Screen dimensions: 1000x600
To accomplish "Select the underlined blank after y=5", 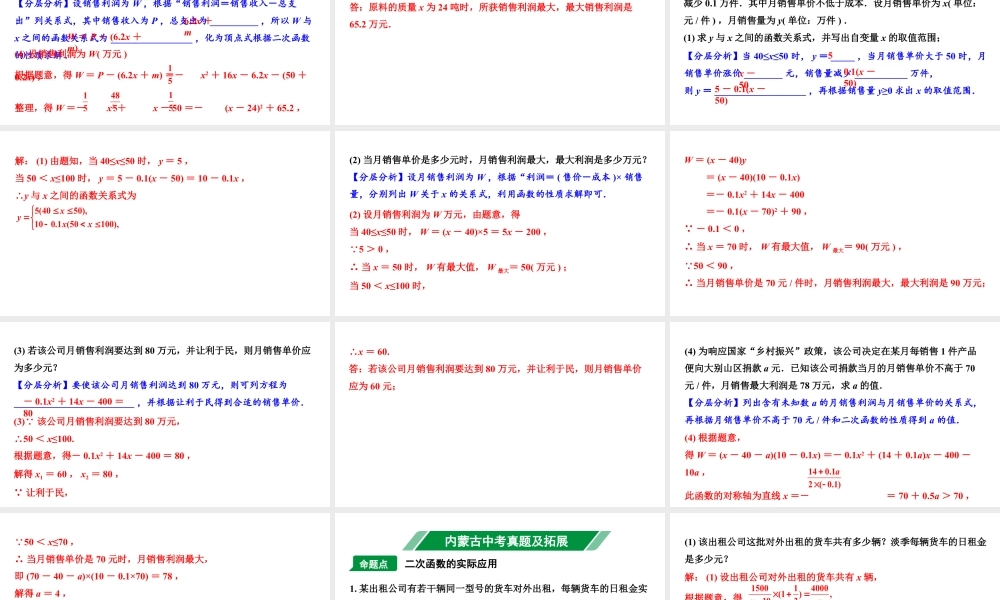I will pyautogui.click(x=845, y=56).
